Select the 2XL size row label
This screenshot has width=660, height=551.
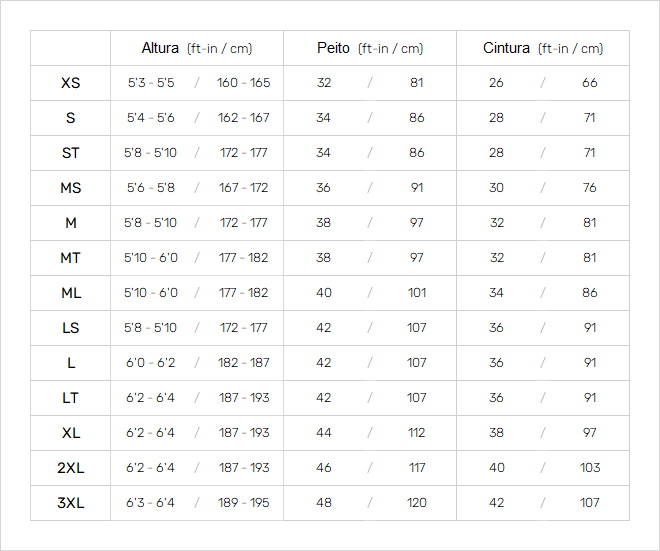[x=70, y=468]
